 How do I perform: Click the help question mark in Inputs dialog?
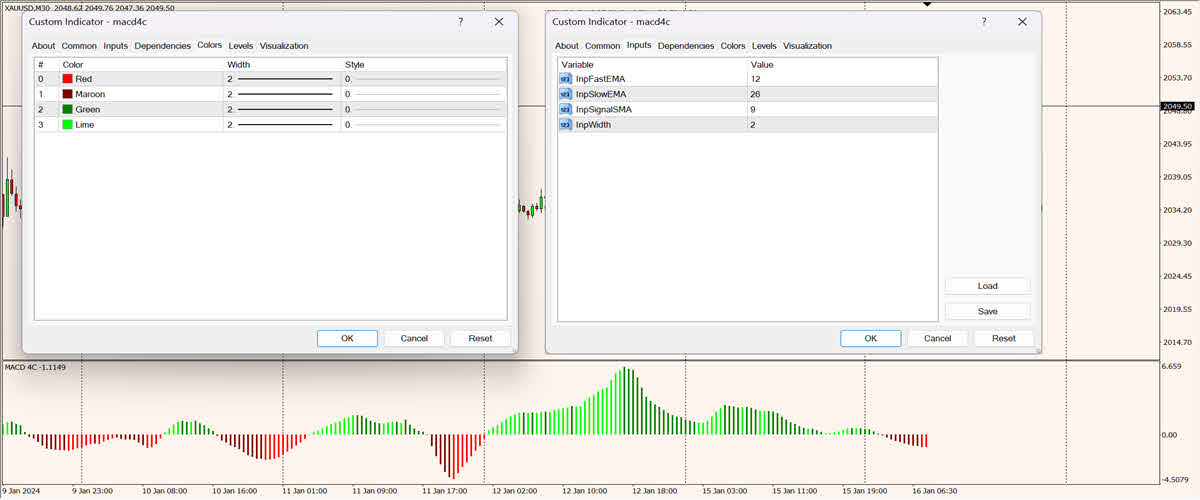[984, 21]
